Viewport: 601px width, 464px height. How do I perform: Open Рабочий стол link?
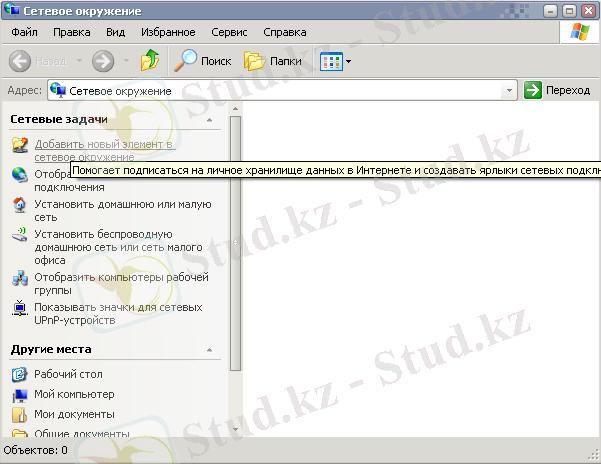(68, 374)
